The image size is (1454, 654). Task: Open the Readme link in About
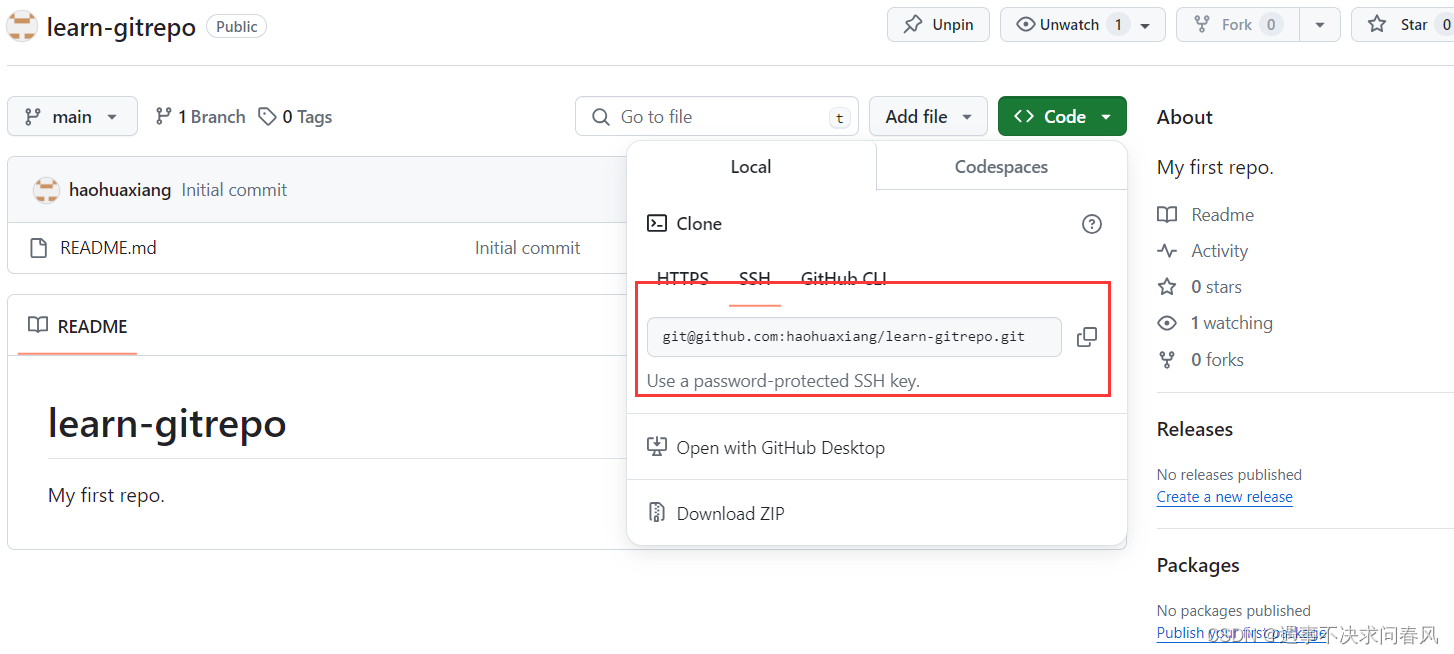pyautogui.click(x=1222, y=215)
